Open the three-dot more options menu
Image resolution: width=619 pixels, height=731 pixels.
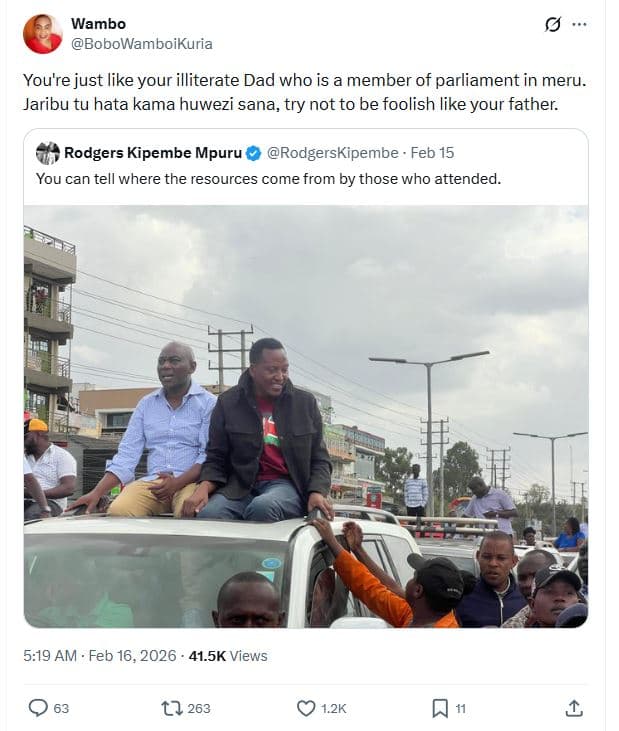(579, 24)
